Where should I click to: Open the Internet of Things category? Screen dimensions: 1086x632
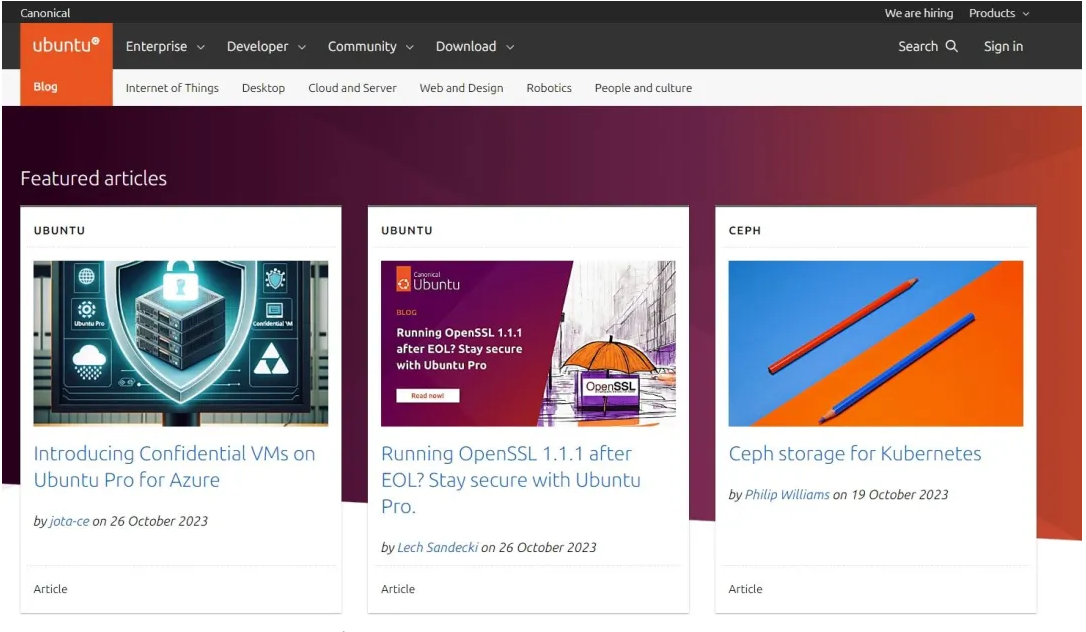(171, 88)
